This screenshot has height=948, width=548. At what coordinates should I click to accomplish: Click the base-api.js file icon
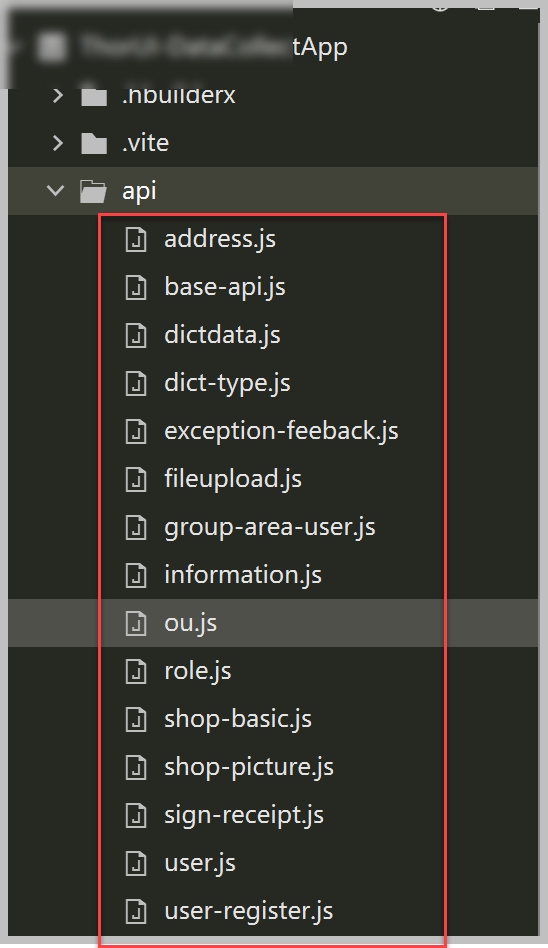tap(135, 287)
